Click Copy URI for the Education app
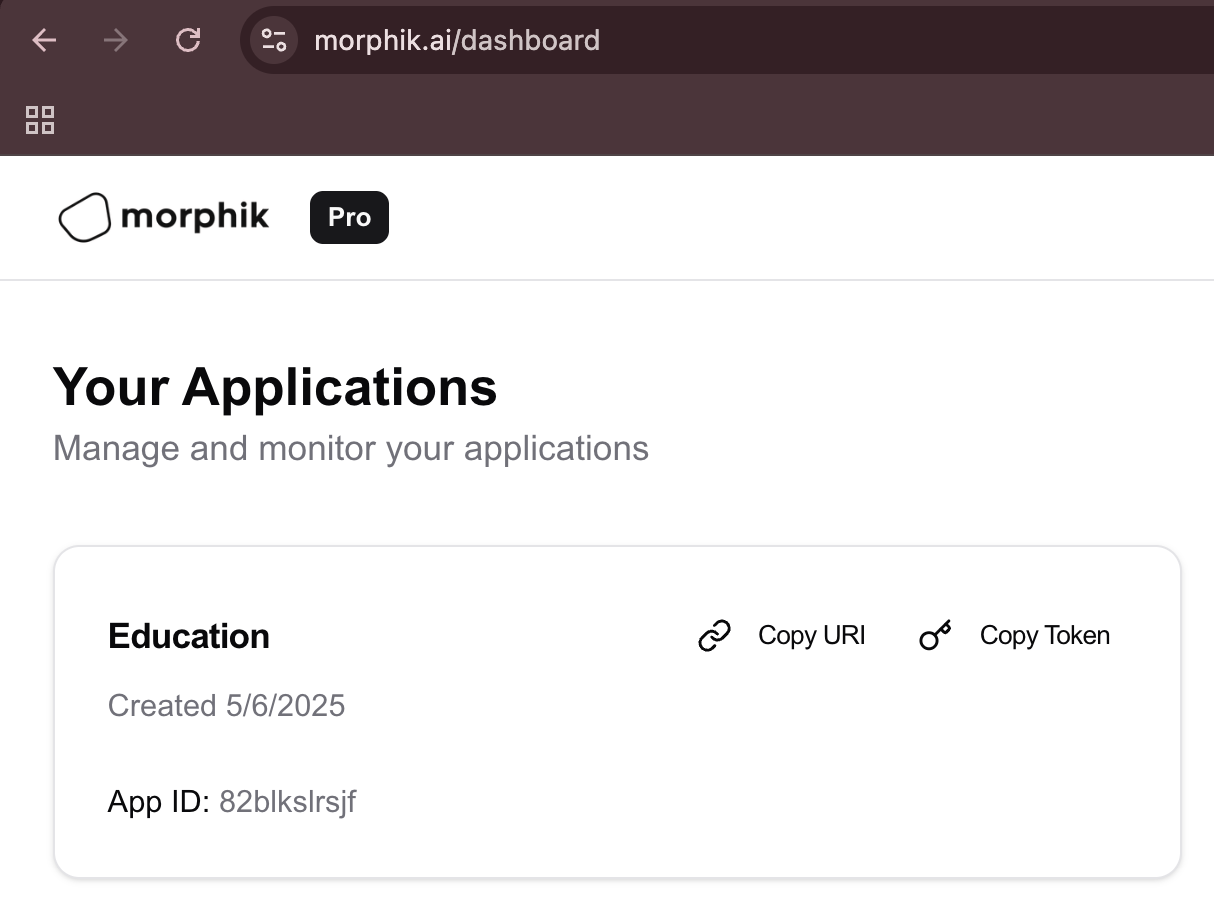The height and width of the screenshot is (910, 1214). [x=811, y=635]
